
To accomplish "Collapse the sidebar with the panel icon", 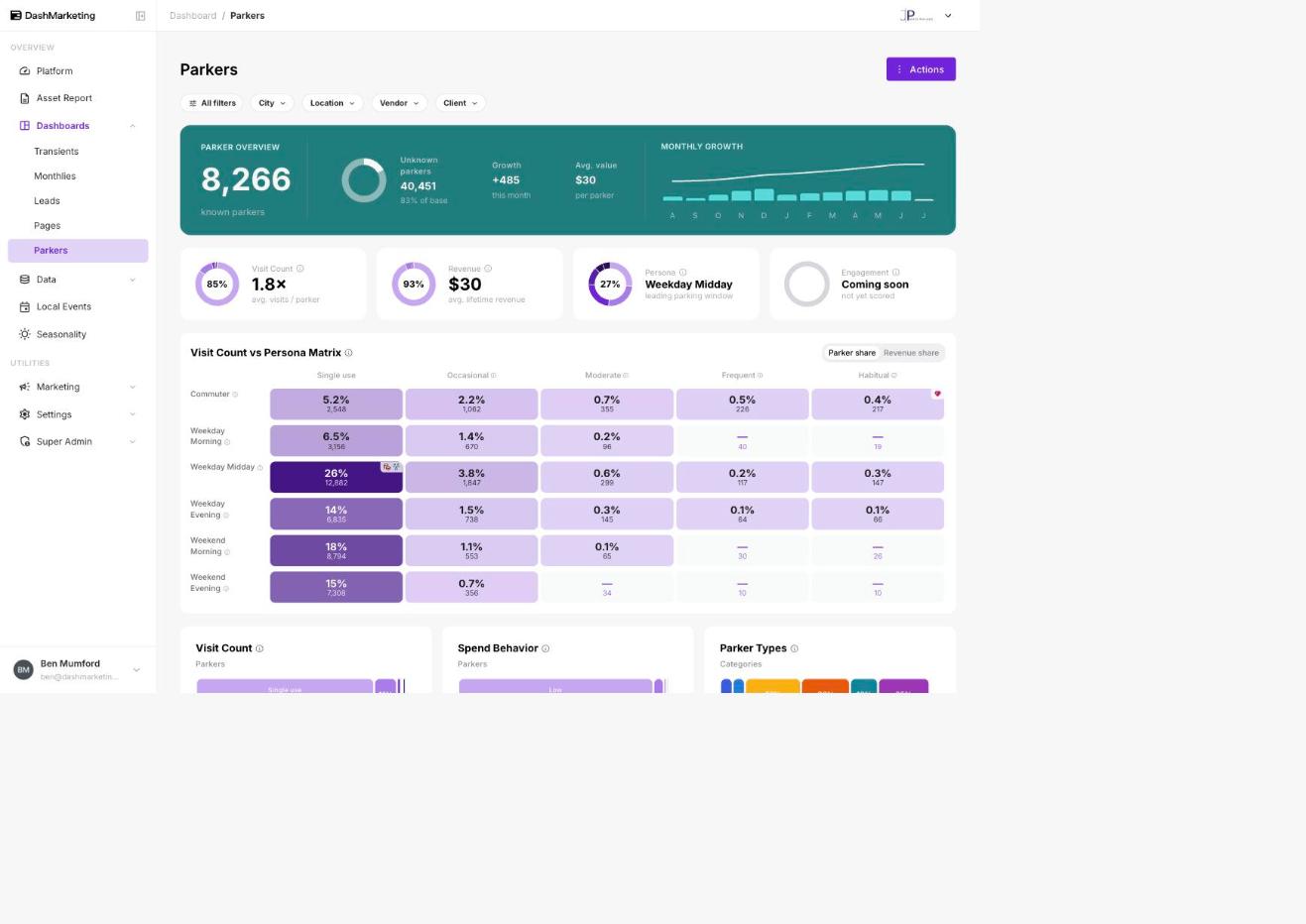I will (x=140, y=16).
